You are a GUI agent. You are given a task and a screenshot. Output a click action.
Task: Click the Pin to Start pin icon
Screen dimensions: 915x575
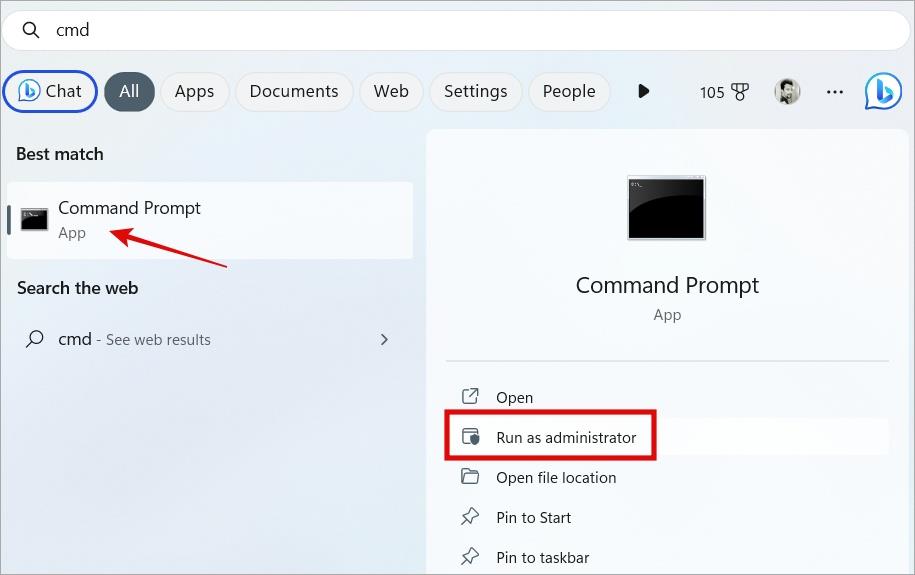[470, 516]
